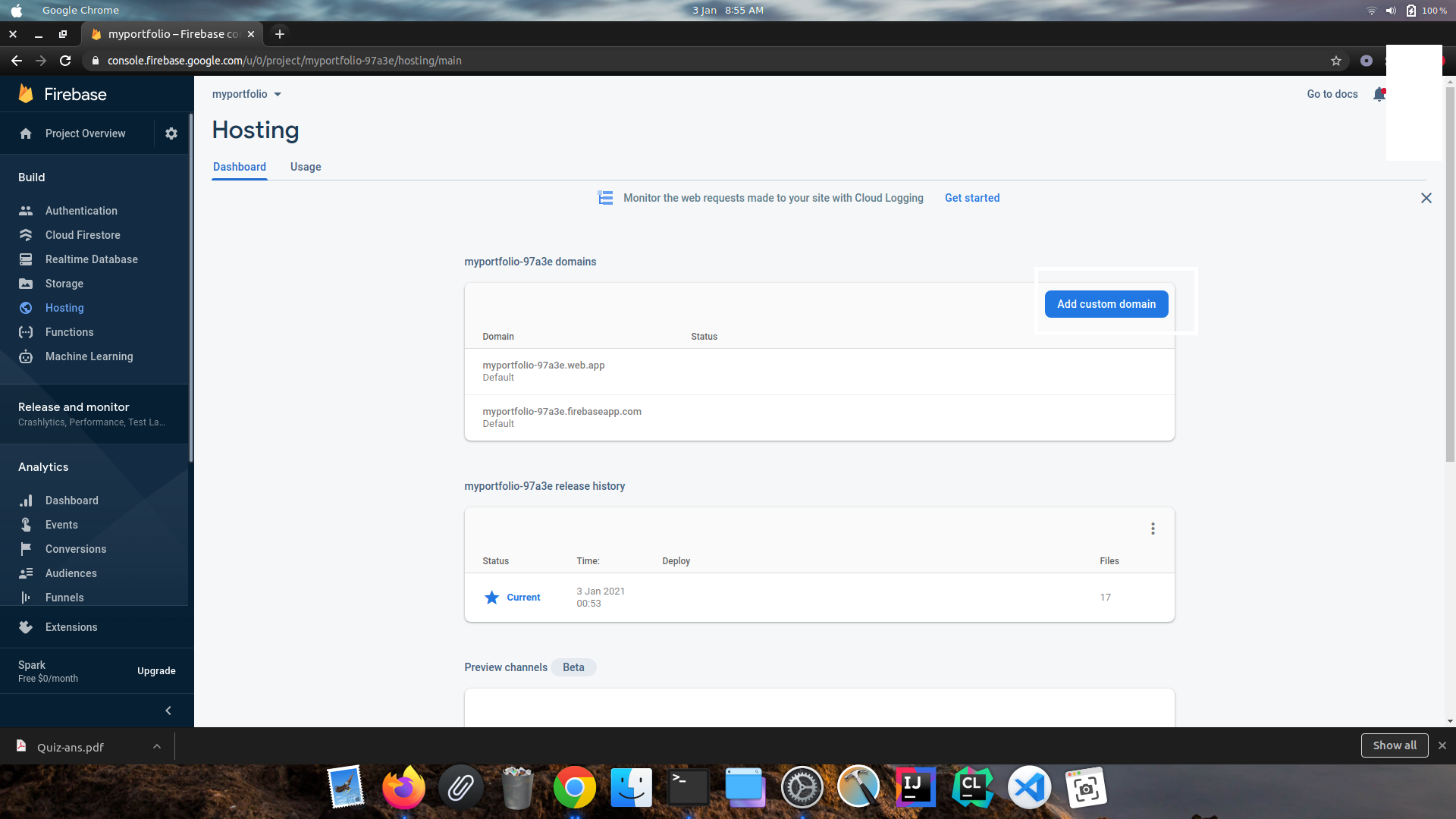This screenshot has width=1456, height=819.
Task: Open Quiz-ans.pdf download
Action: click(71, 747)
